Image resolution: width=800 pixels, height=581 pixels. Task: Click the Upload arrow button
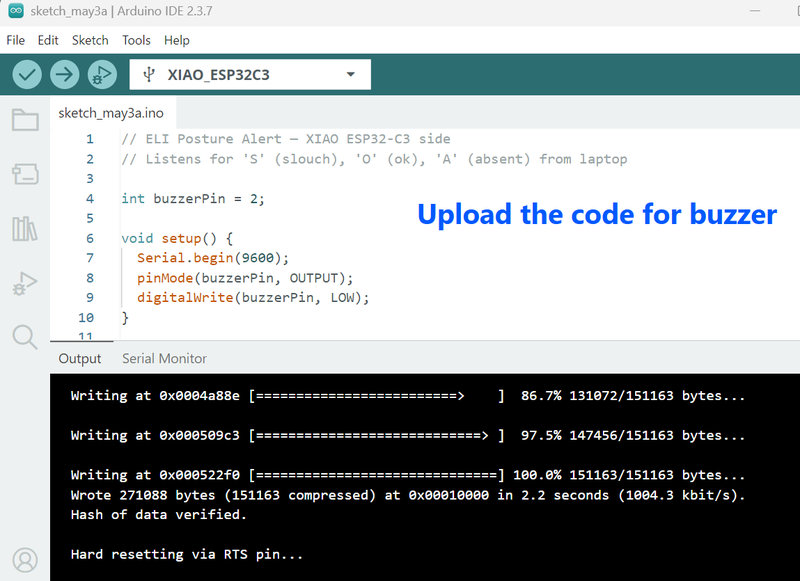coord(64,74)
